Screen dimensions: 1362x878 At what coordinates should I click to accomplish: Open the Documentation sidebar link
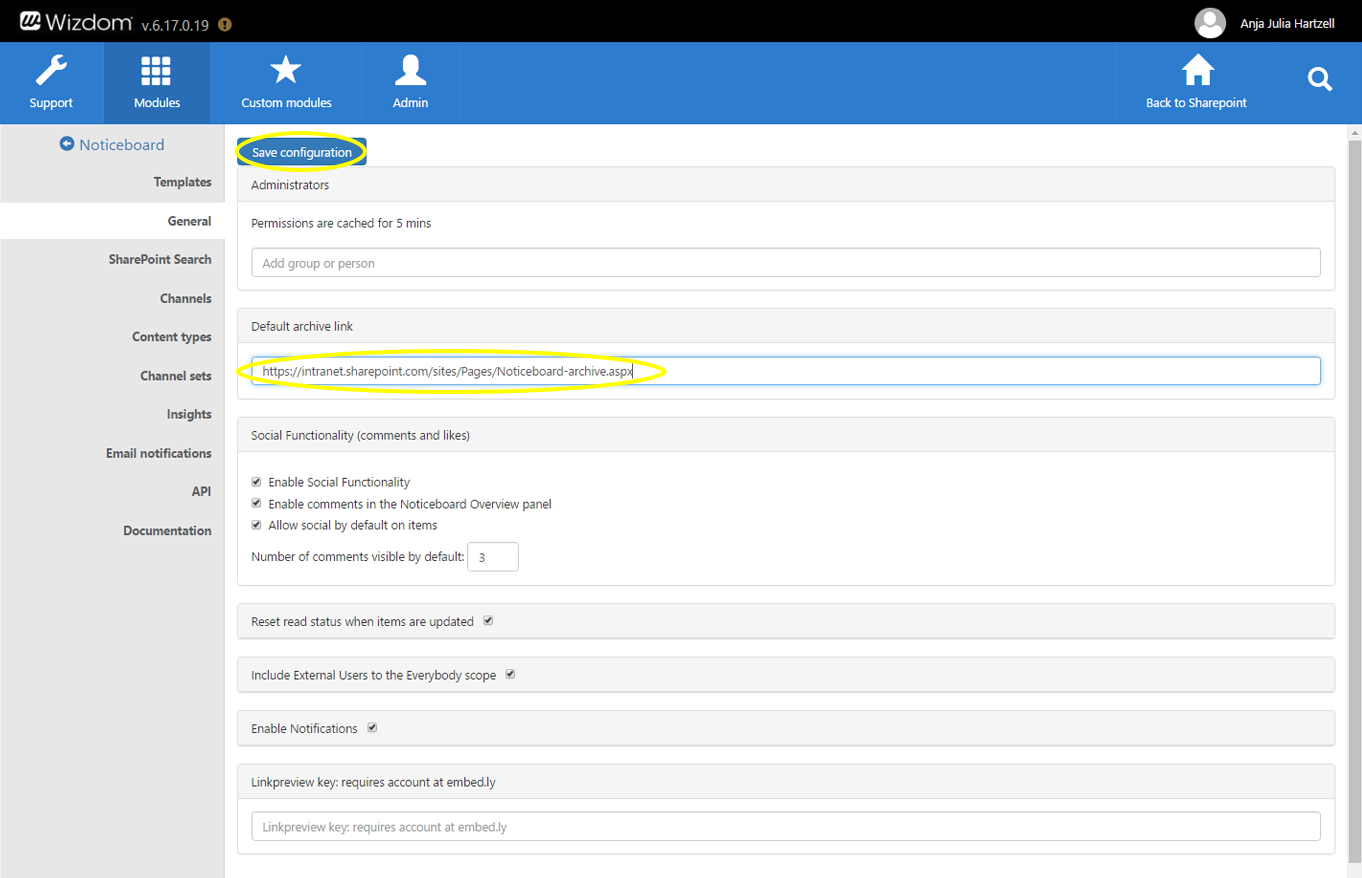pos(167,531)
